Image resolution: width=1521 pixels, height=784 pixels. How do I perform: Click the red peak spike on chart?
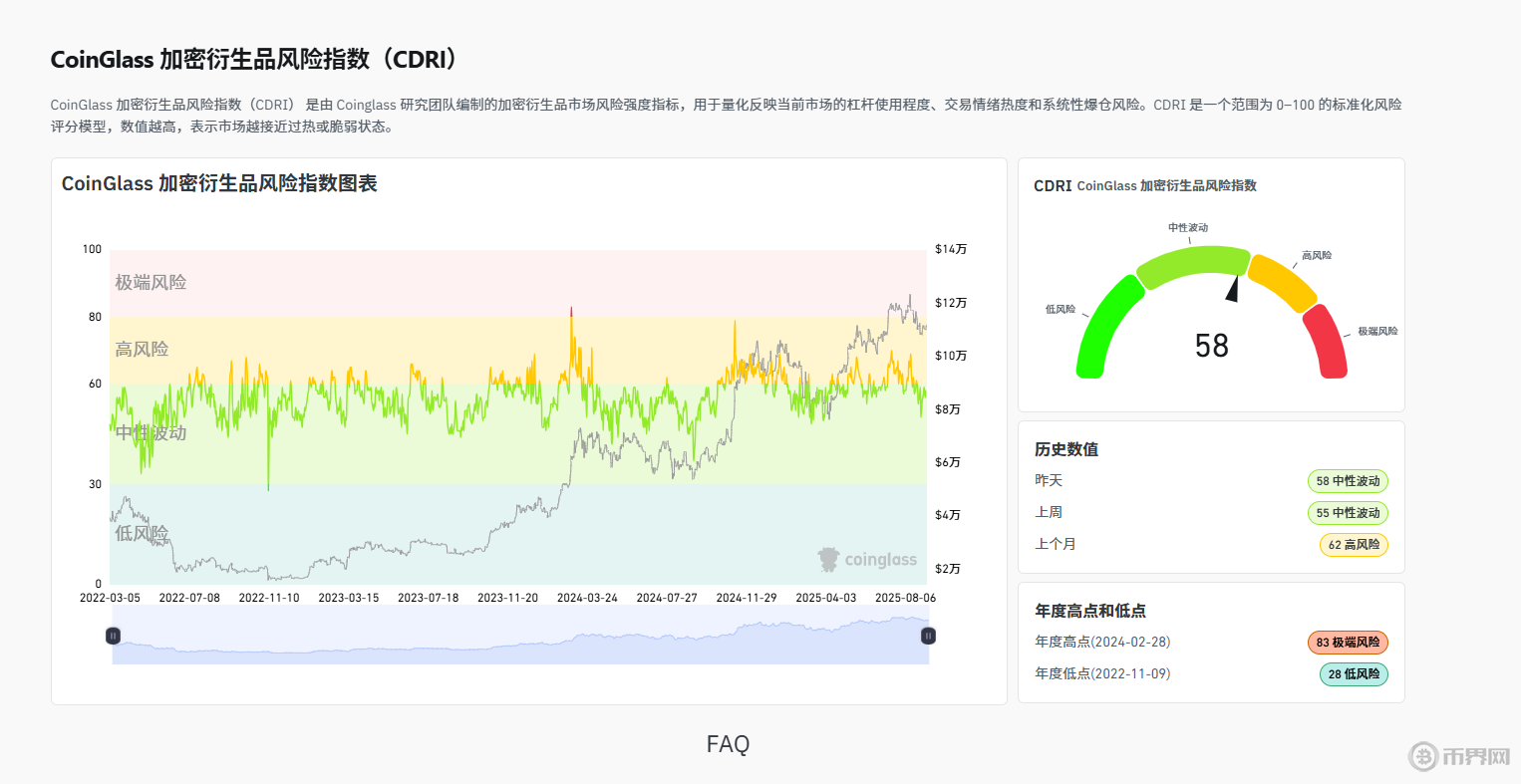point(571,311)
